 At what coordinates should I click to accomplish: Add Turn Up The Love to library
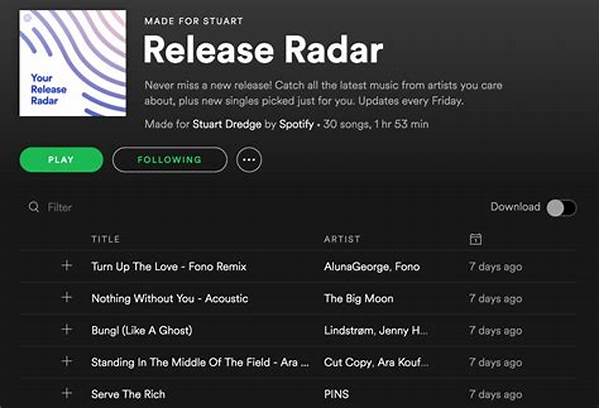click(67, 265)
